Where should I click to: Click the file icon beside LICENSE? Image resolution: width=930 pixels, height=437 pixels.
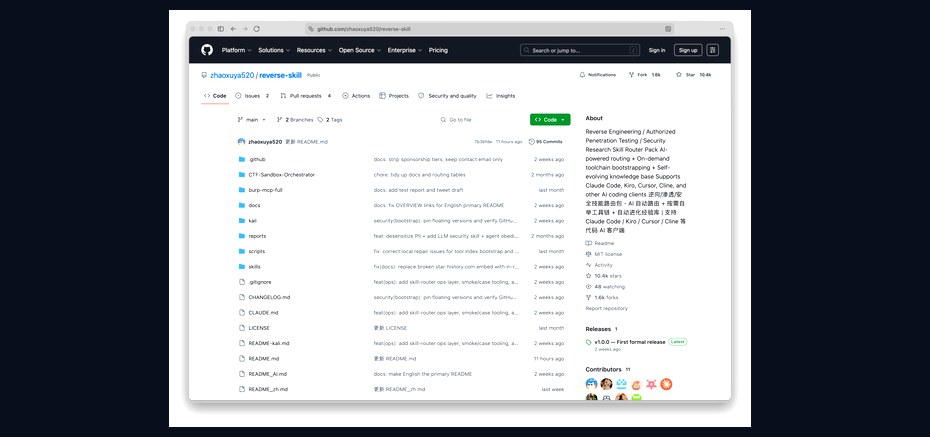click(241, 328)
